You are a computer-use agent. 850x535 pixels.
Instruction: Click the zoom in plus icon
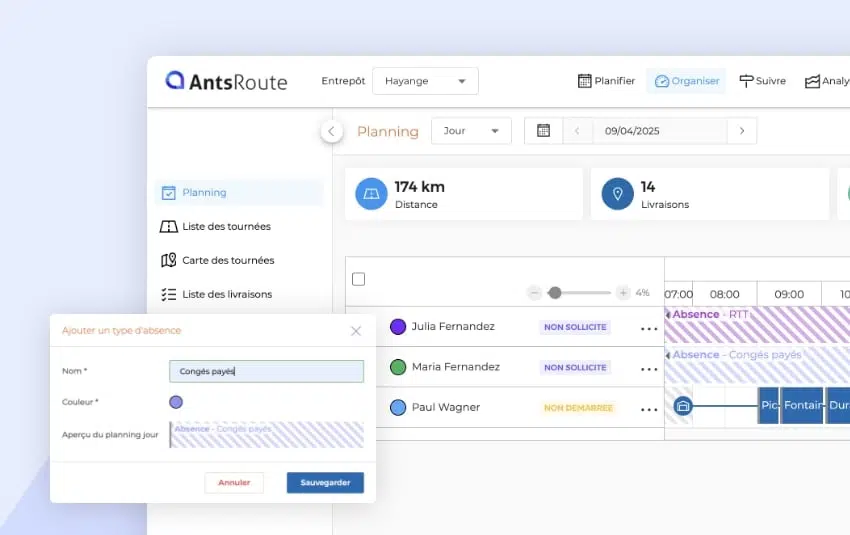623,293
